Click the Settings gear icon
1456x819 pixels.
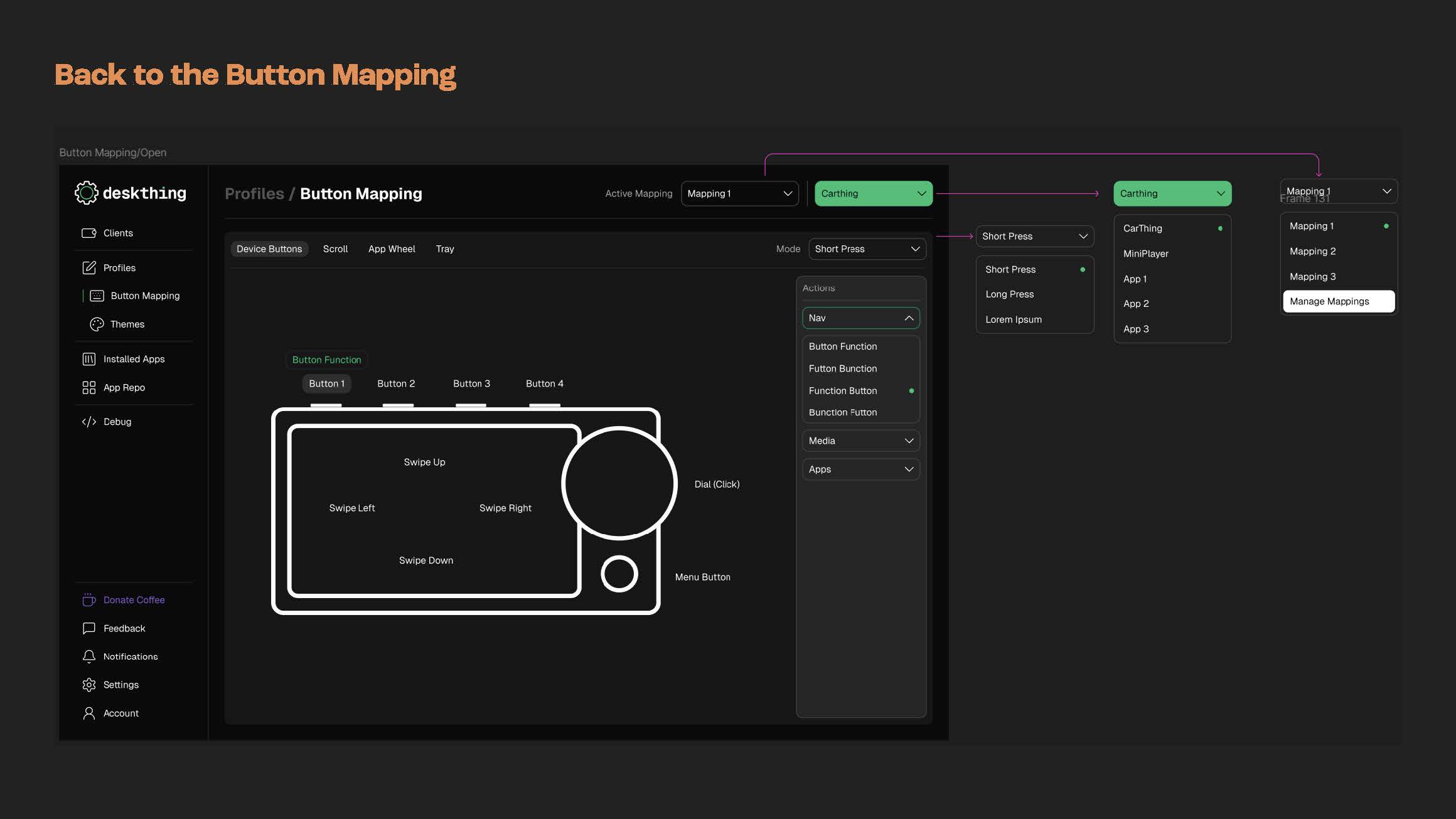(x=88, y=685)
